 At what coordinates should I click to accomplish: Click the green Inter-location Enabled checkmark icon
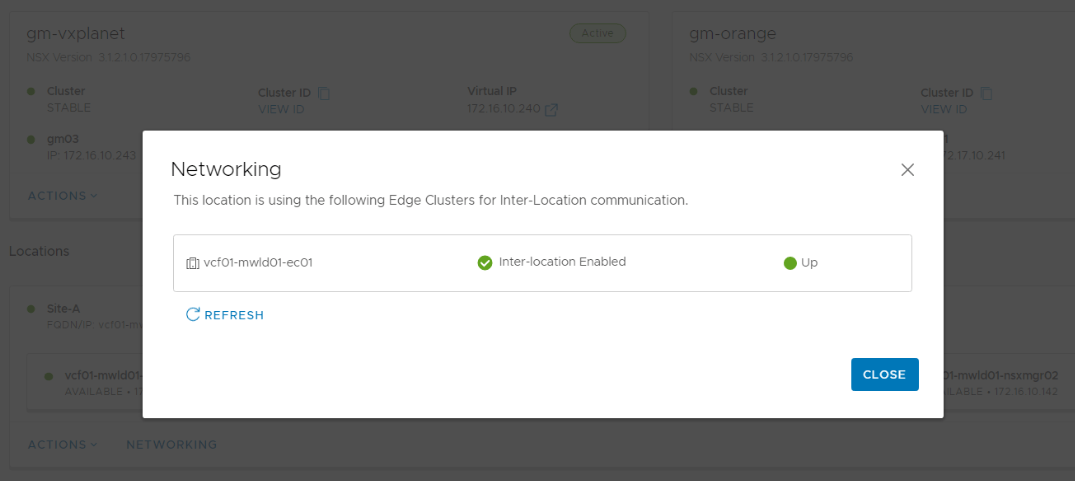coord(485,263)
